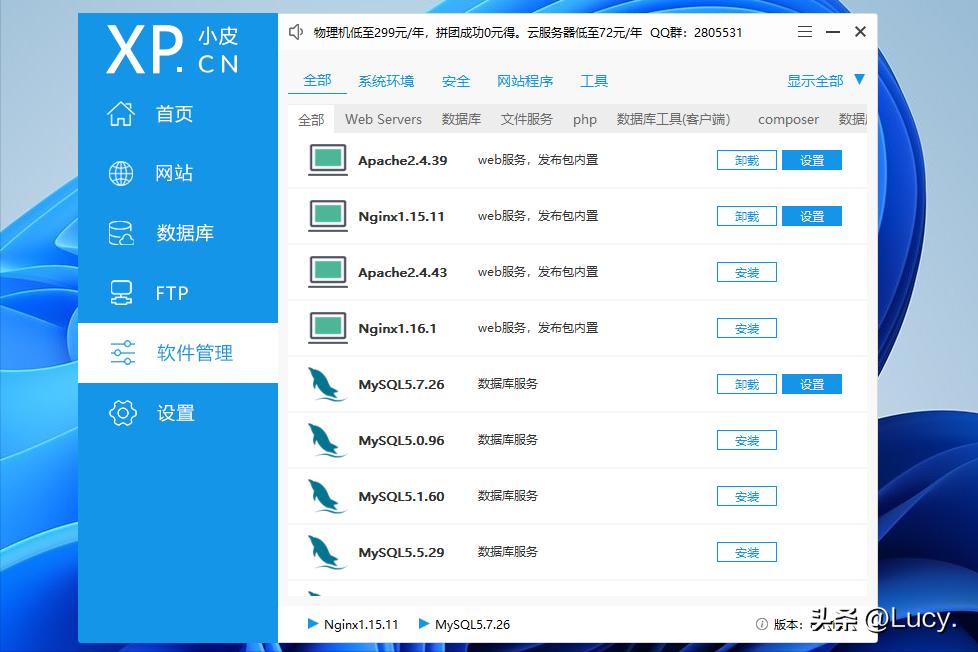Select FTP in the sidebar

point(178,293)
